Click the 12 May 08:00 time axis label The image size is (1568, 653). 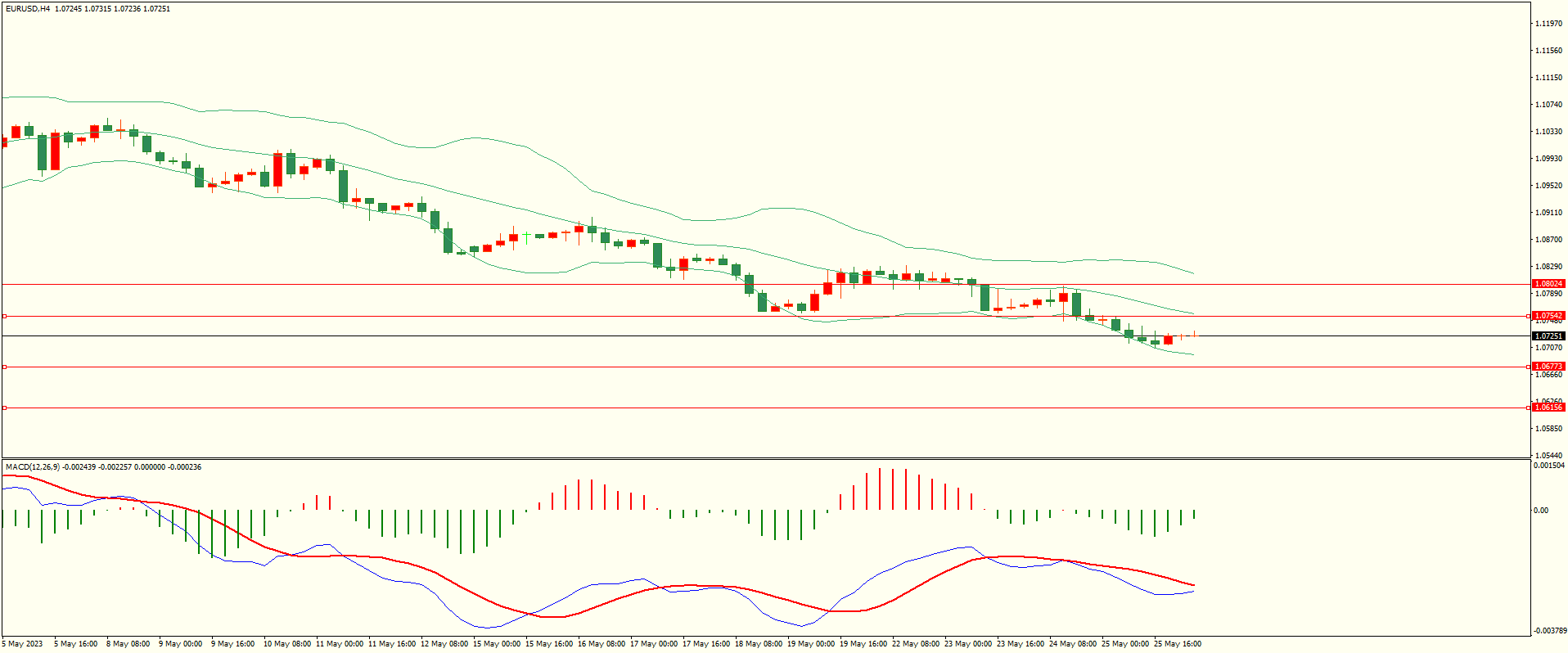click(444, 644)
